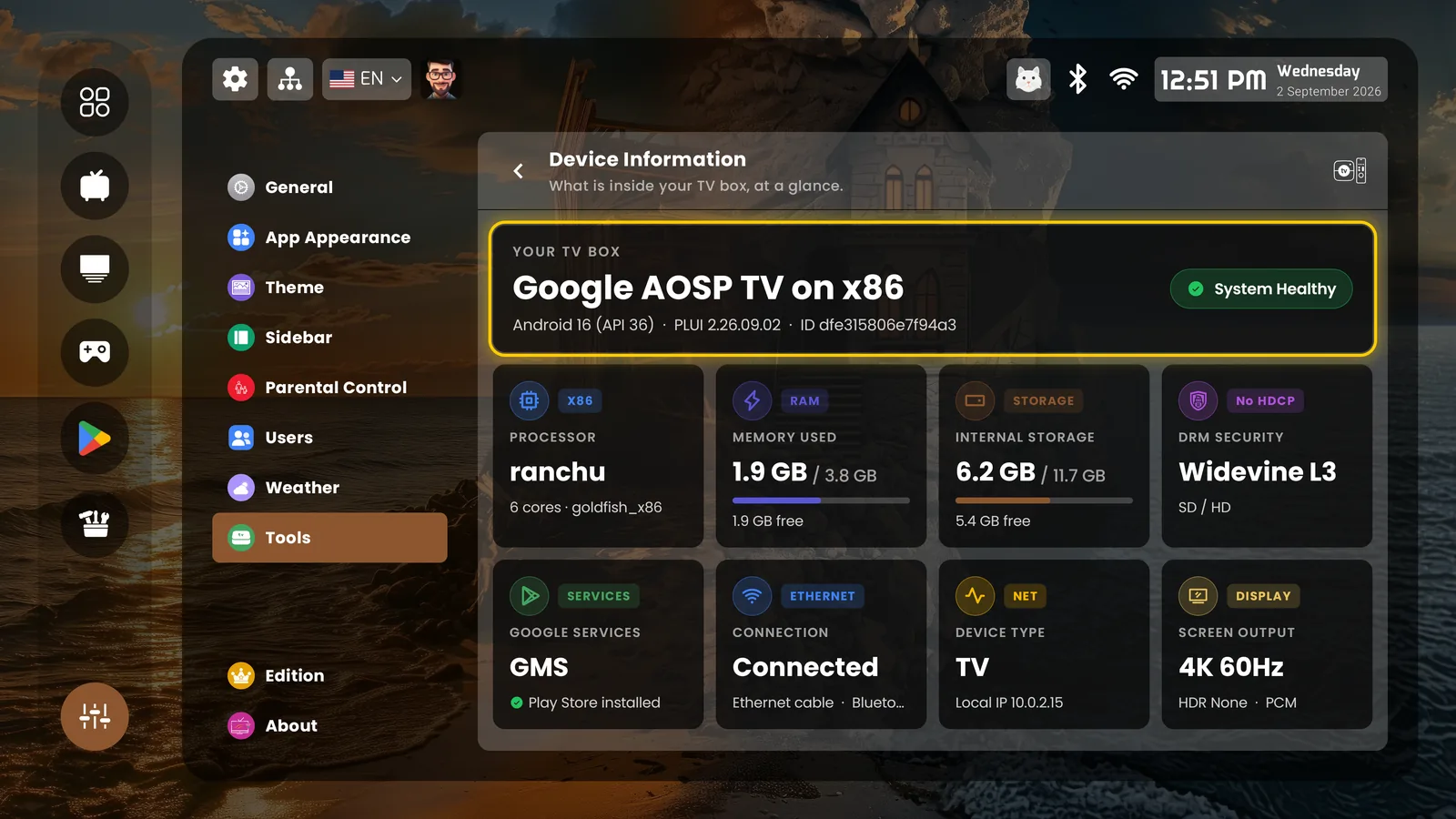This screenshot has height=819, width=1456.
Task: Click the Connected status text
Action: click(805, 668)
